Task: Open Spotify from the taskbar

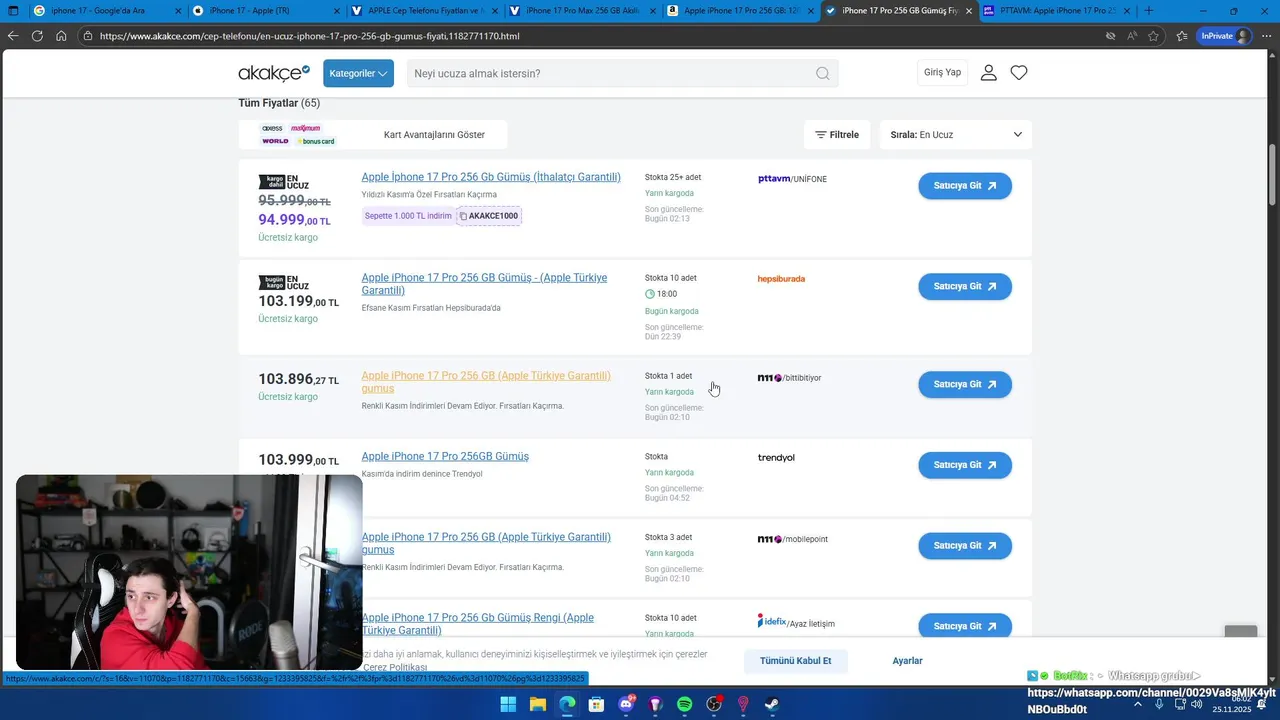Action: [x=685, y=704]
